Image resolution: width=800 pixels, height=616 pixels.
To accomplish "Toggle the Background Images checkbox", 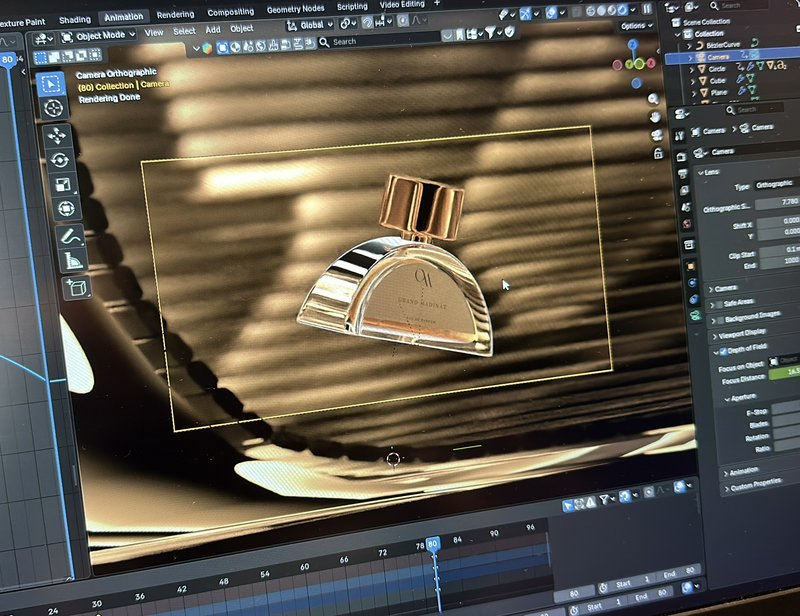I will tap(720, 321).
